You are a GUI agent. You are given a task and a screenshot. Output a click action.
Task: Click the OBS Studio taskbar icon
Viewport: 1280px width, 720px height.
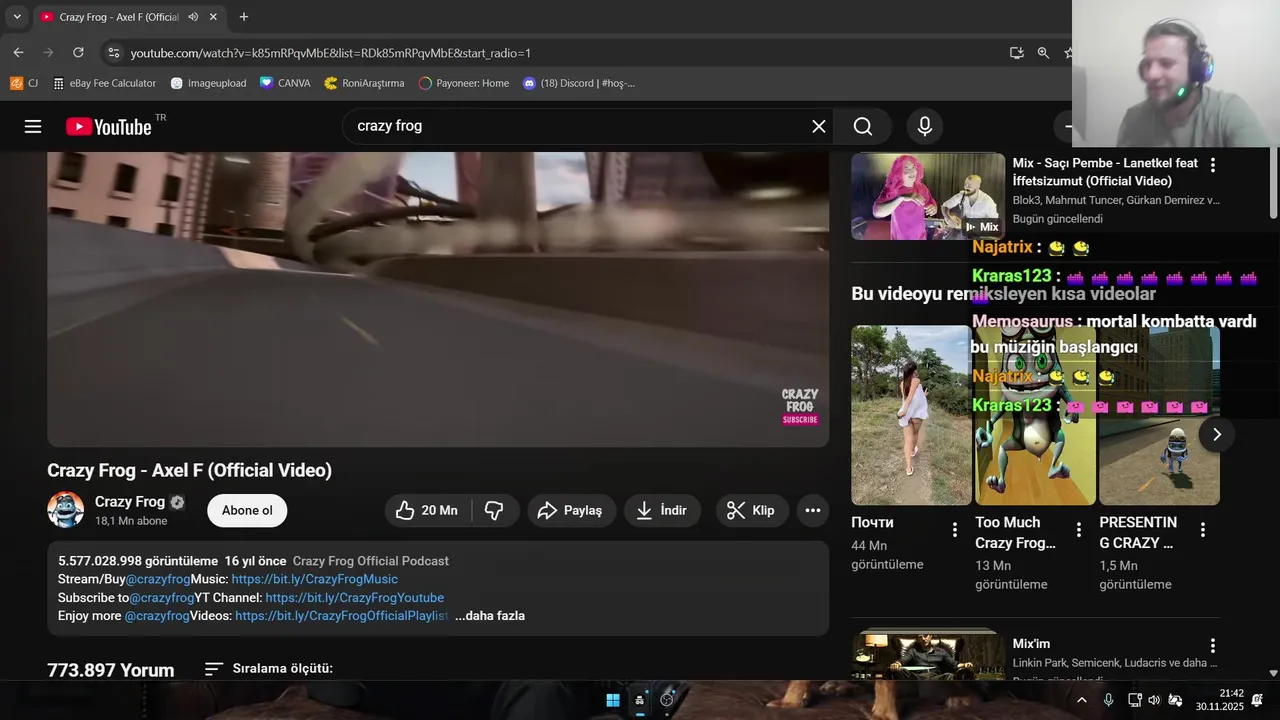click(x=667, y=700)
